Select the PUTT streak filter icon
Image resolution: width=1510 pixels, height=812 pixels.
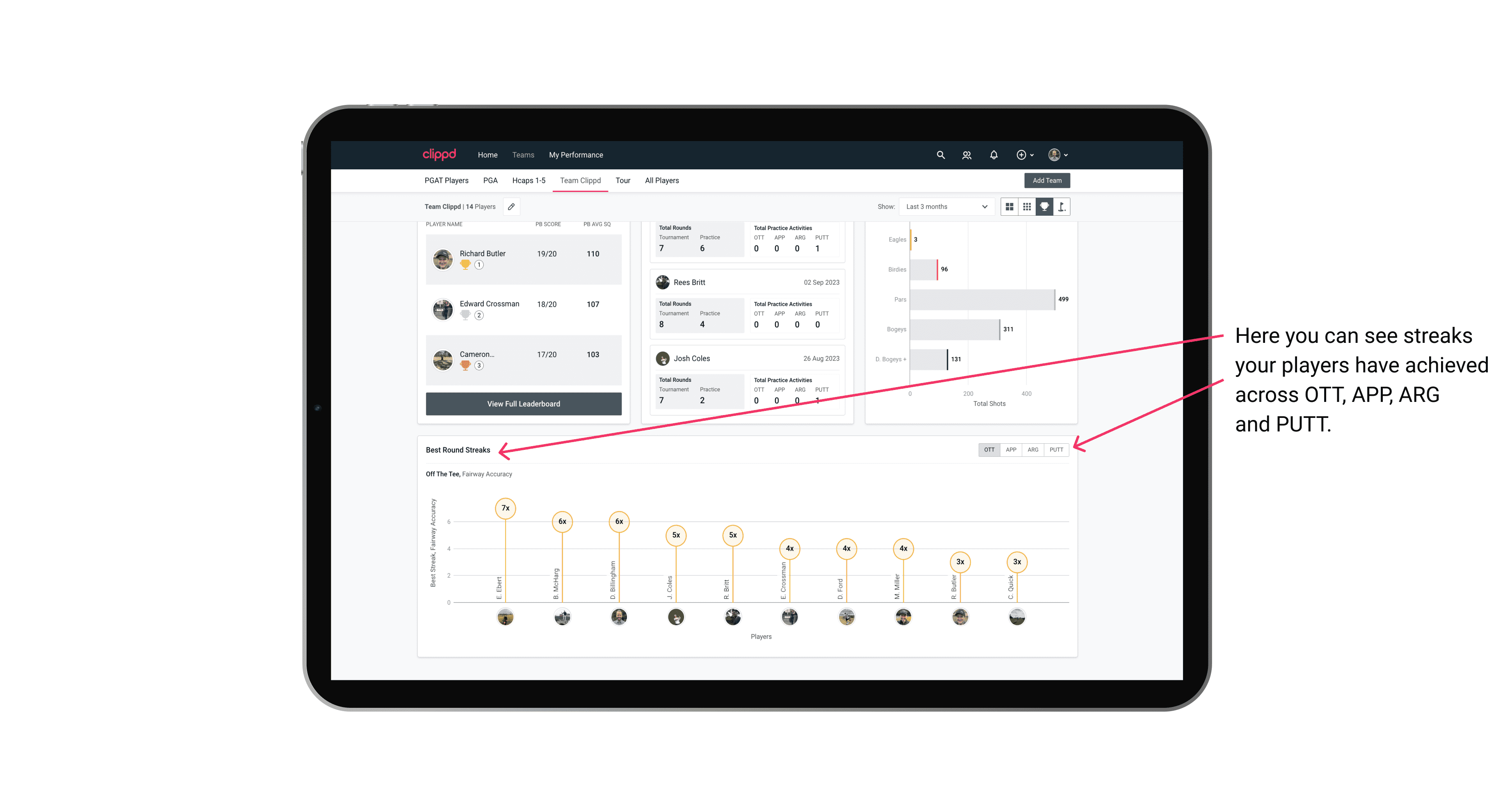click(1056, 450)
